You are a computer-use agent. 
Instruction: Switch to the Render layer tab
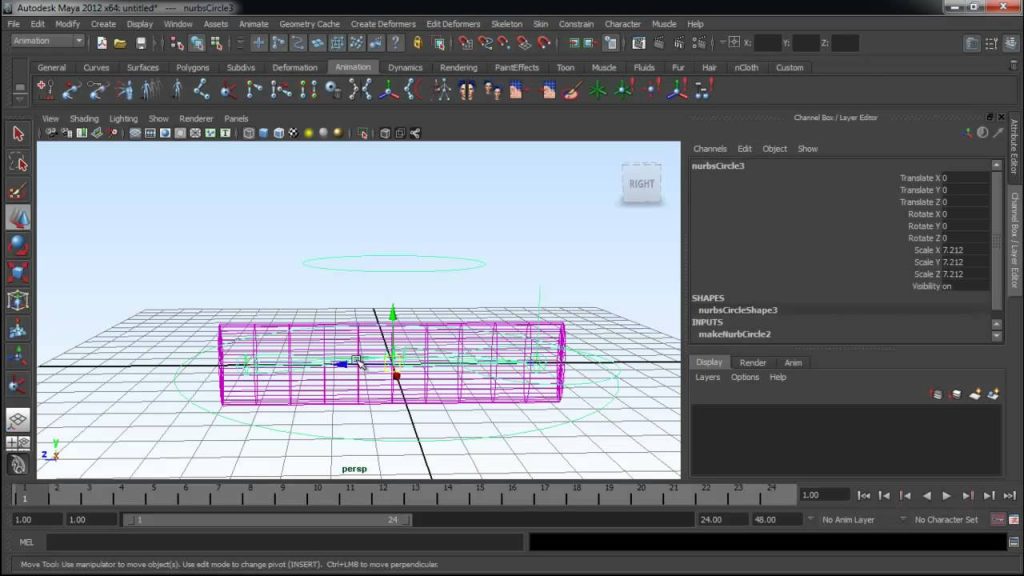[x=752, y=362]
